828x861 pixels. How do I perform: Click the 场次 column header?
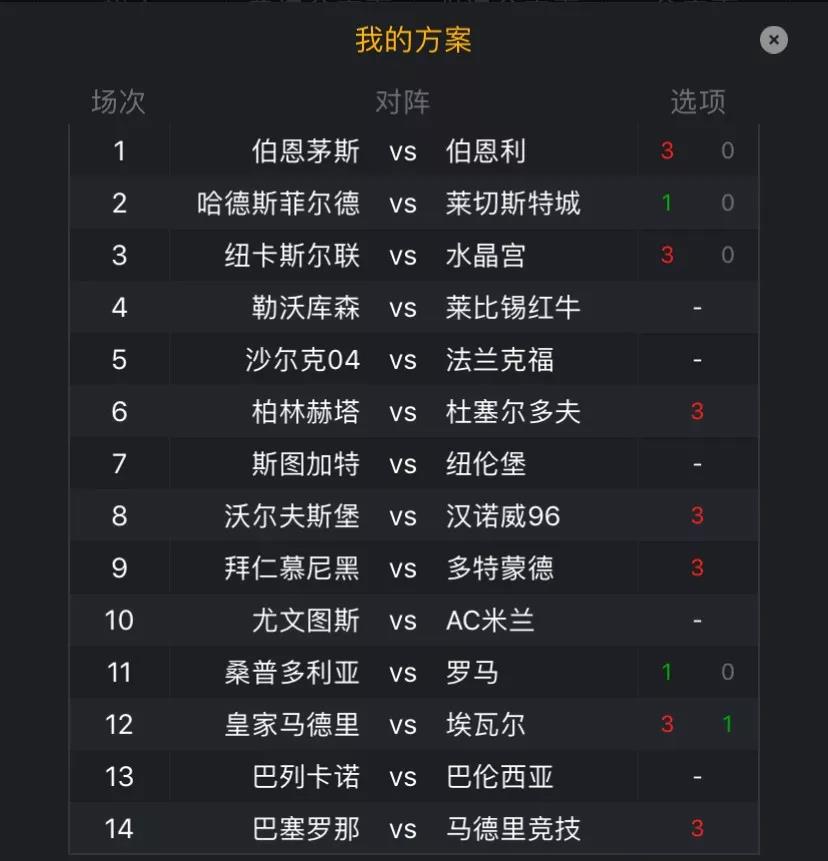coord(118,102)
